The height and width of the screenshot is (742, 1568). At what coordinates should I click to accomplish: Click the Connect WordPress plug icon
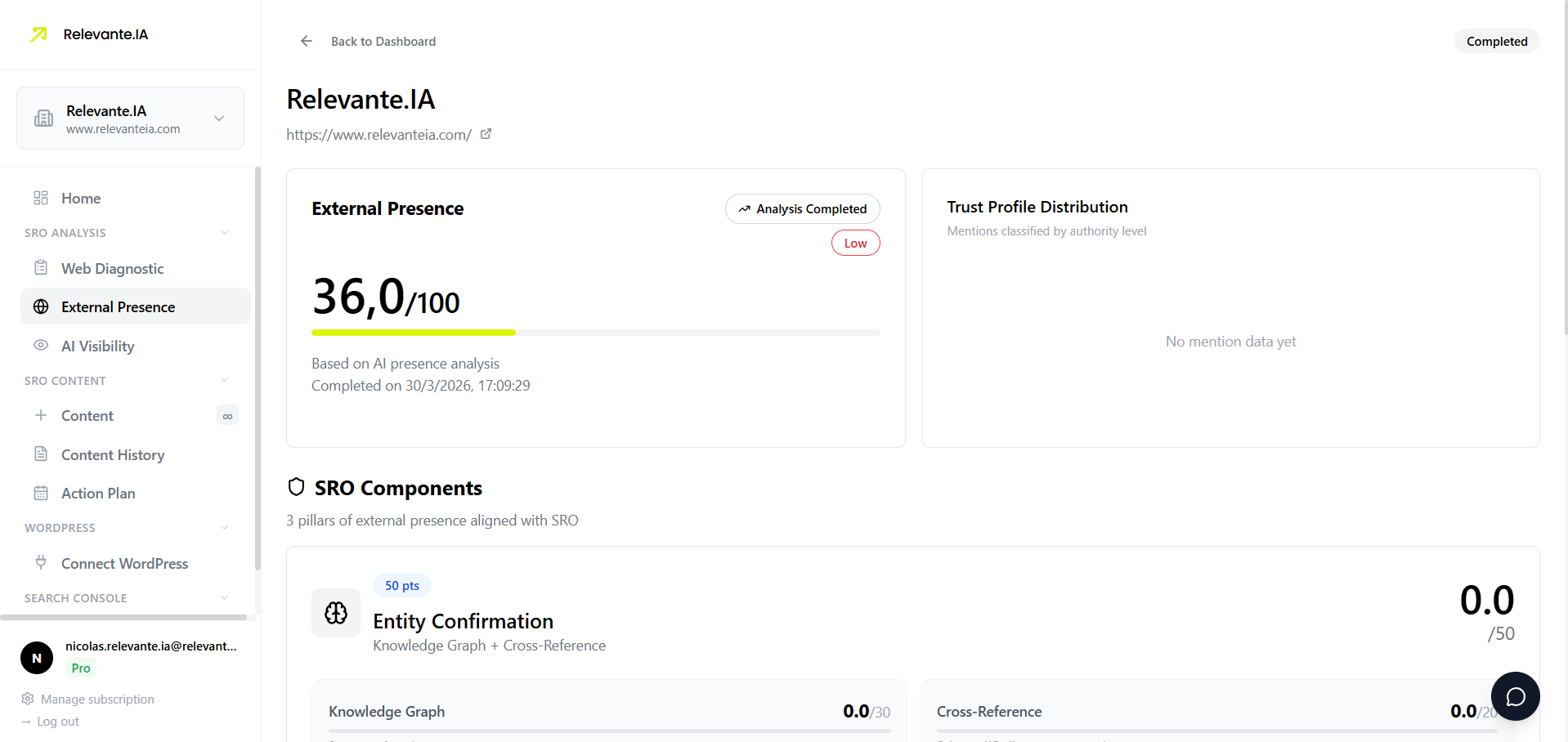(41, 563)
